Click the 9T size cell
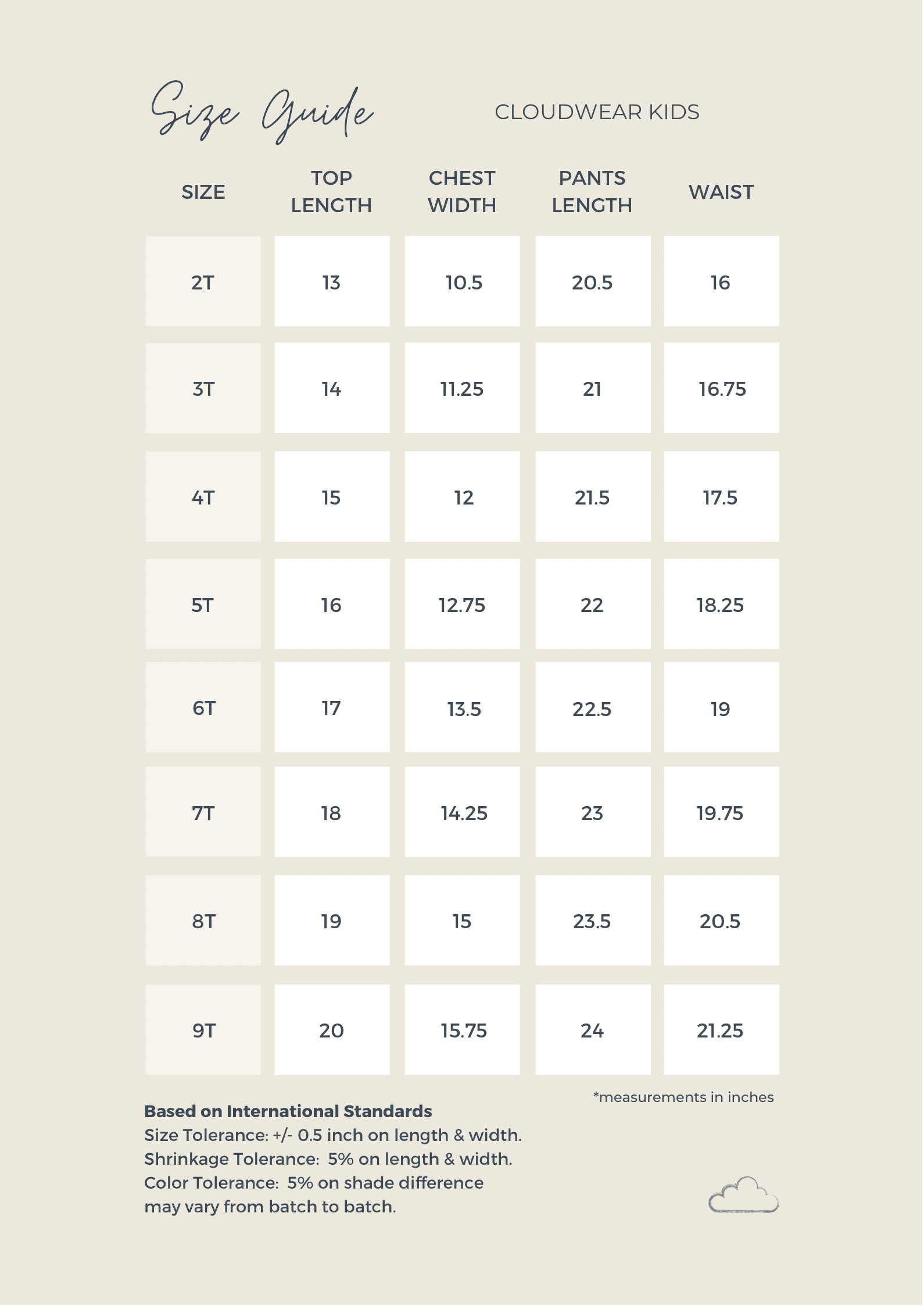Viewport: 924px width, 1306px height. (x=203, y=1030)
